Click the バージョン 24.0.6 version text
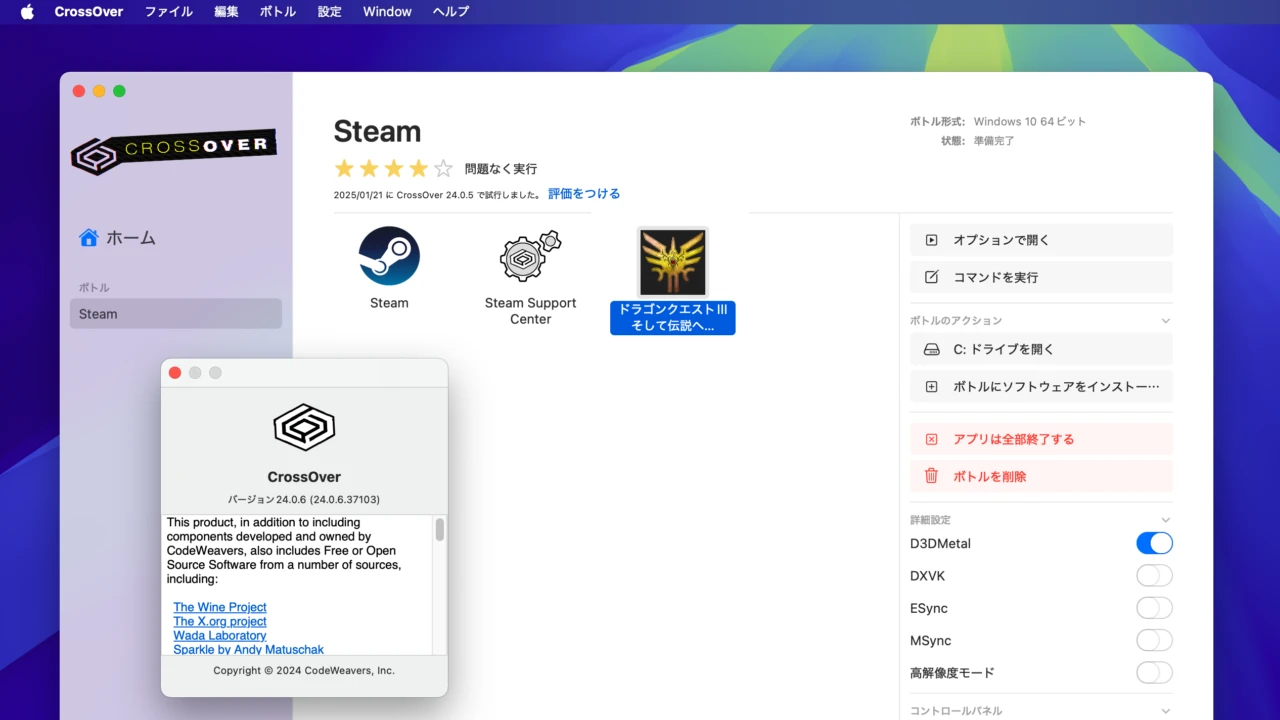Viewport: 1280px width, 720px height. tap(304, 499)
